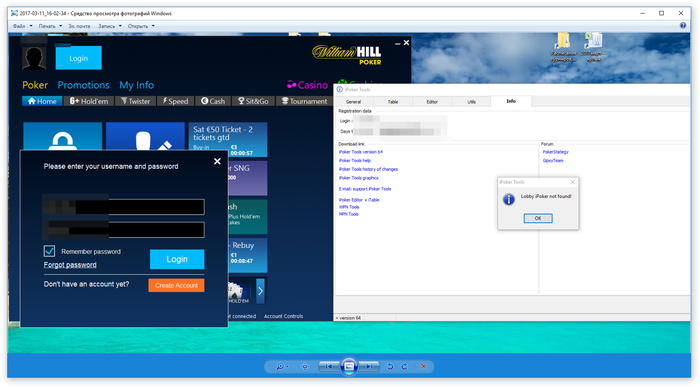Viewport: 700px width, 387px height.
Task: Open Account Controls in poker lobby
Action: pos(283,316)
